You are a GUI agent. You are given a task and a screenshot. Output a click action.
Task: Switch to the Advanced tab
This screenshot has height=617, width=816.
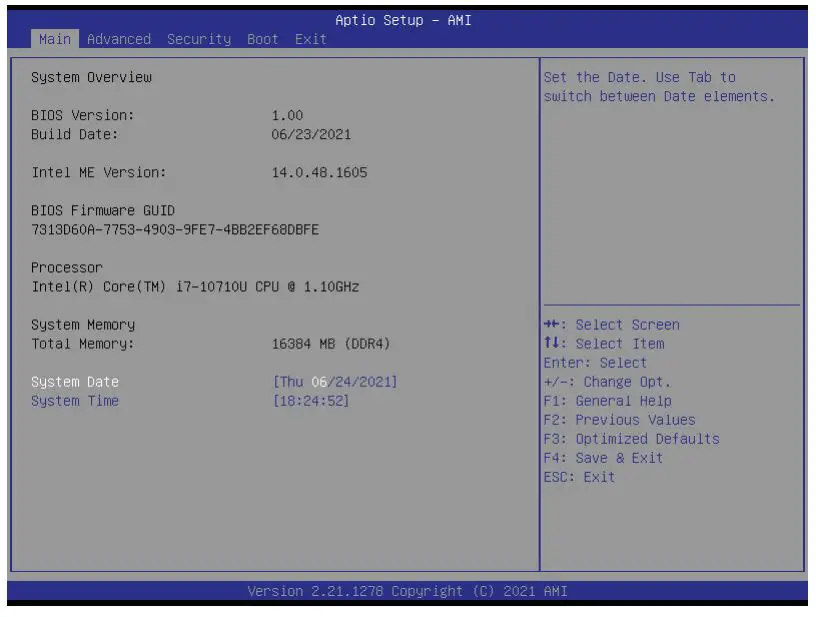click(119, 39)
